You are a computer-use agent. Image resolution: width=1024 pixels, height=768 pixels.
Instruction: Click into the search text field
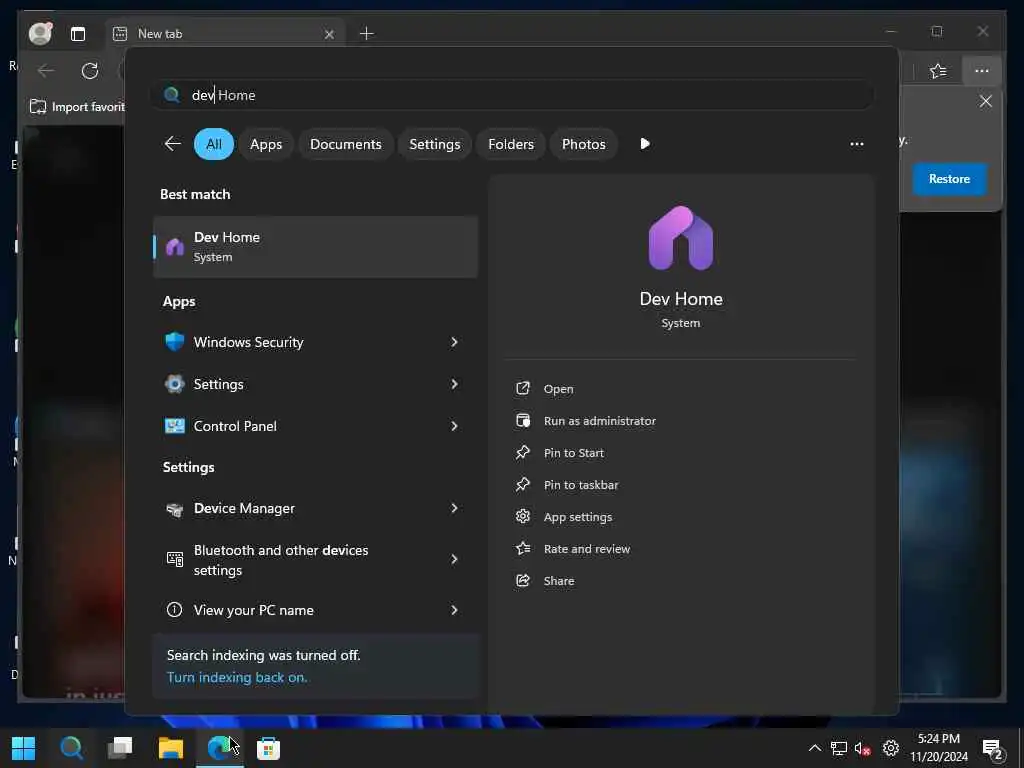[x=511, y=95]
